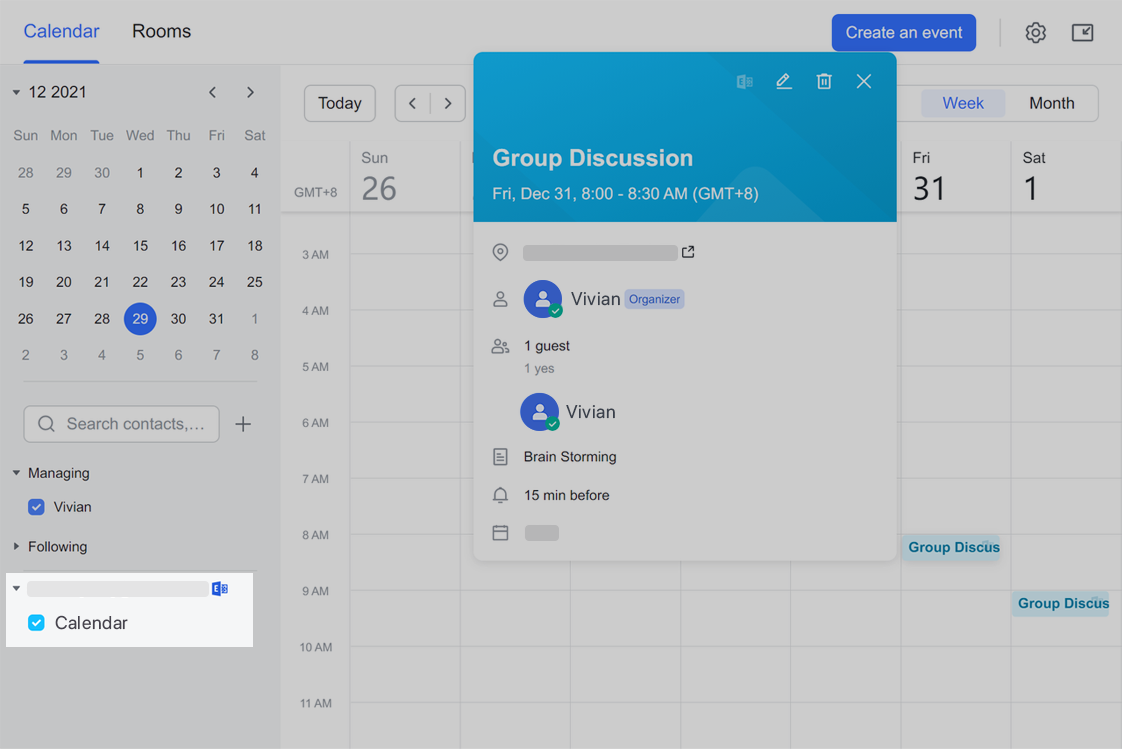1122x749 pixels.
Task: Open the edit pencil in the event popup
Action: coord(784,81)
